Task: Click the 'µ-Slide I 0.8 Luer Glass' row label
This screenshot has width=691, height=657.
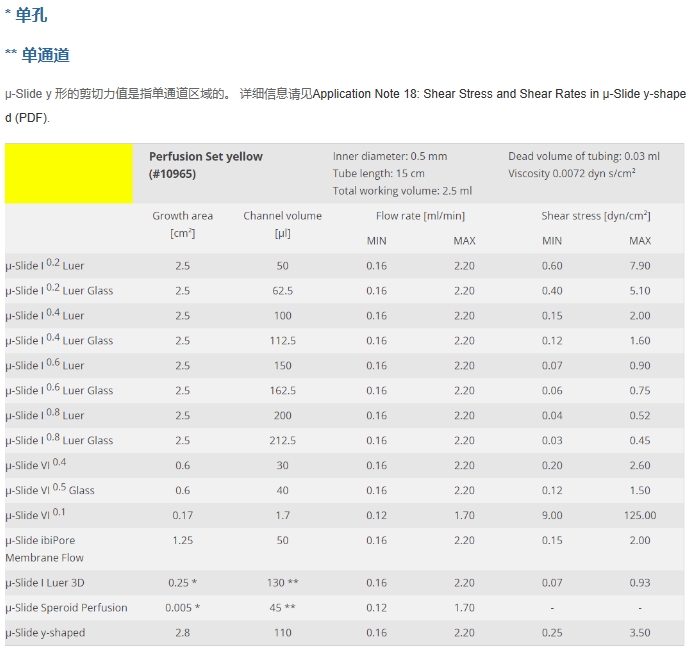Action: [59, 439]
